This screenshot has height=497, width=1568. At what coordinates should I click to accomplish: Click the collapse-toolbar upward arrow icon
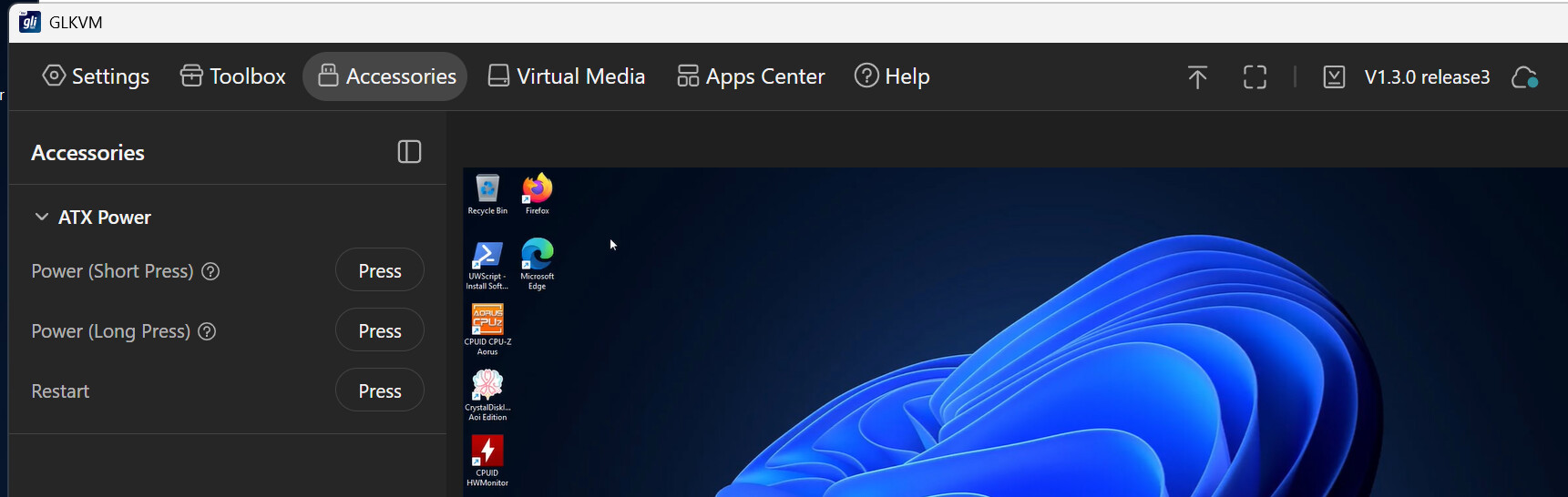click(x=1197, y=77)
